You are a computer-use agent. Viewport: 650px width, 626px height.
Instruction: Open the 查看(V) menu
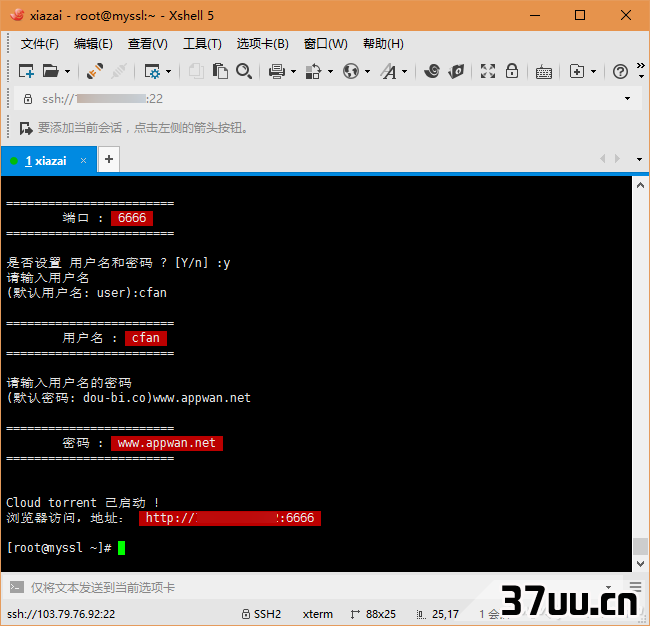coord(148,44)
